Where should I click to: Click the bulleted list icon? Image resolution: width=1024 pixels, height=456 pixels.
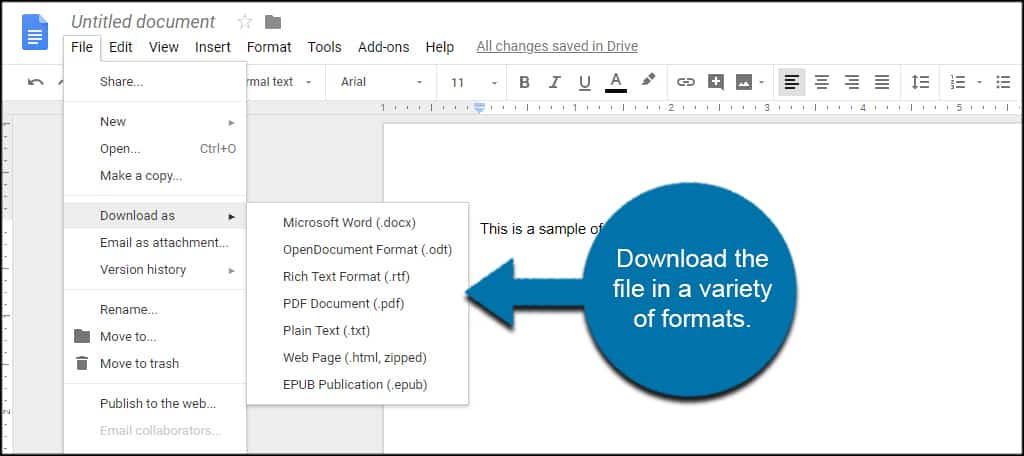pyautogui.click(x=1003, y=82)
